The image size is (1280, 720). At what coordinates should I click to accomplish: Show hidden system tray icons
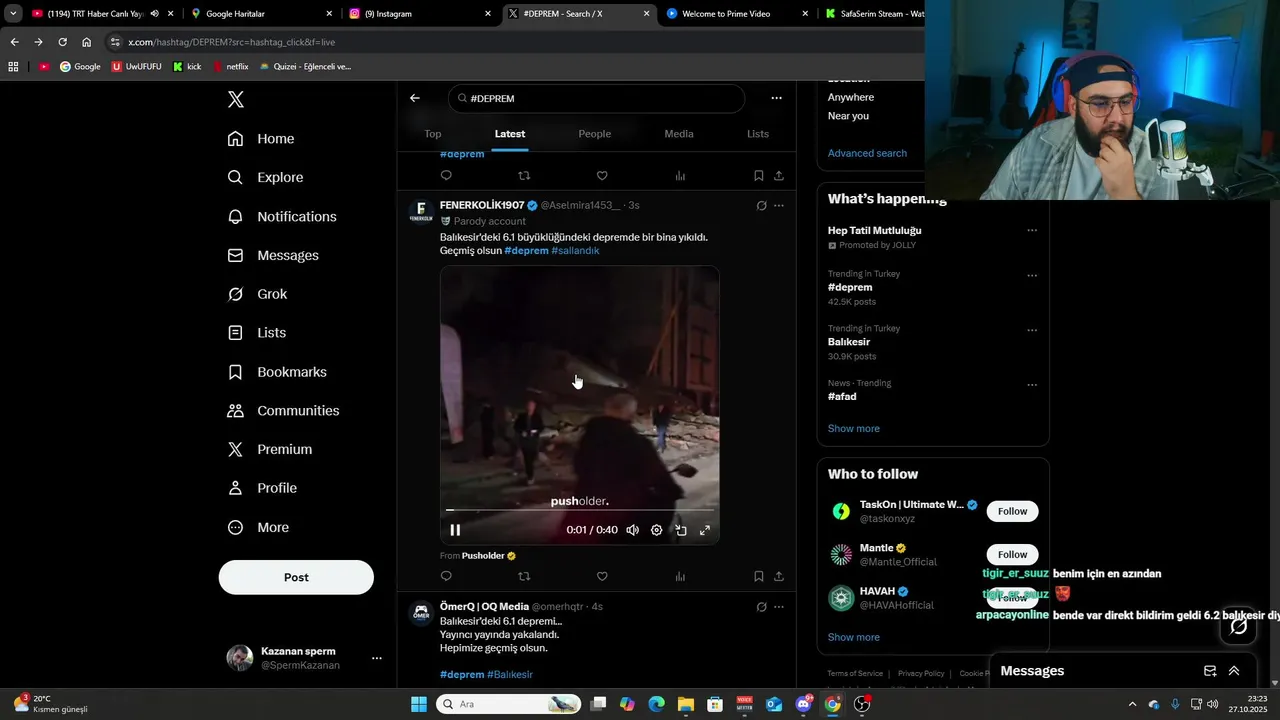1132,704
